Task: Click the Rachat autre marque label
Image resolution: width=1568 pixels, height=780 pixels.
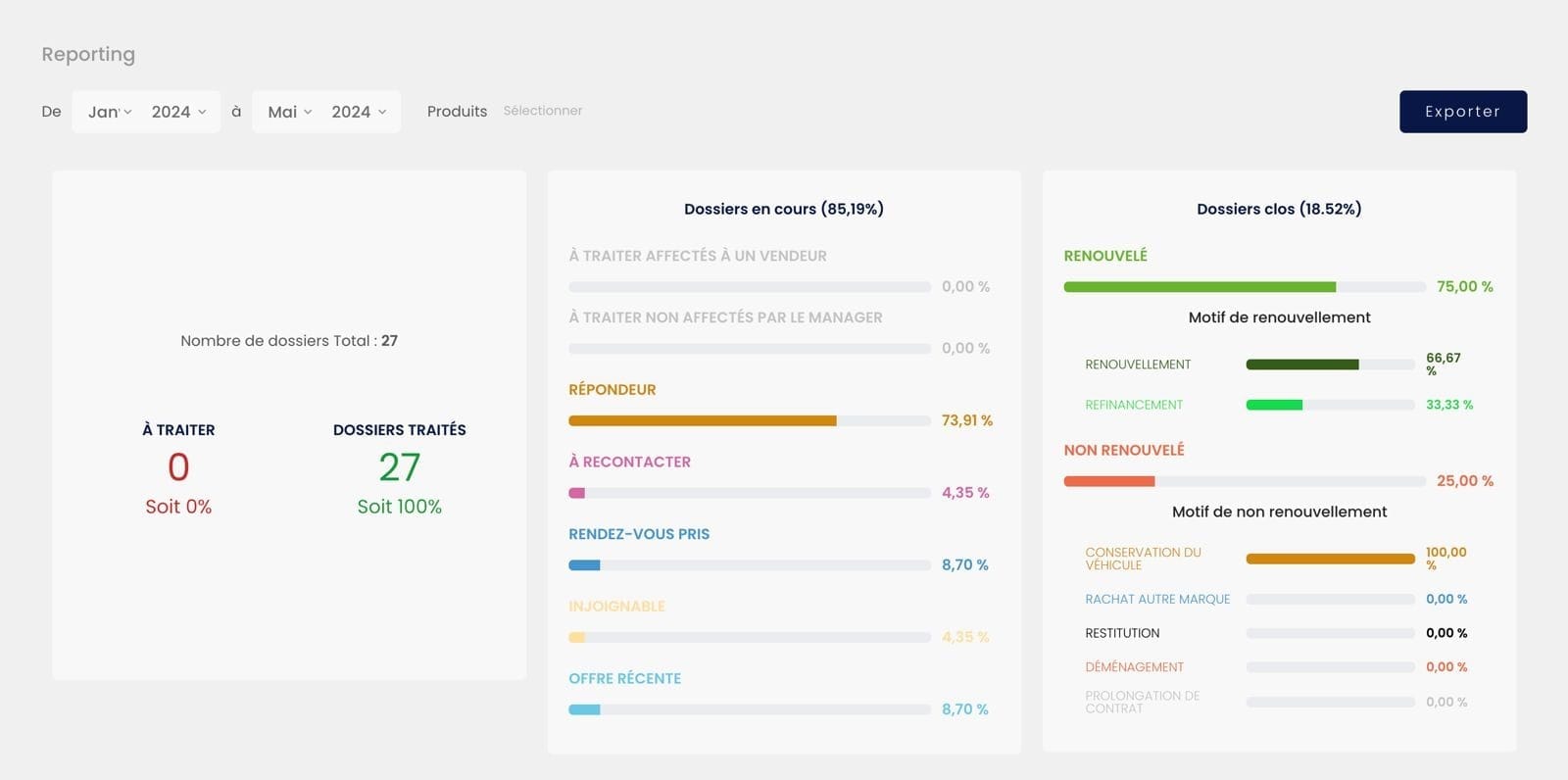Action: (1157, 599)
